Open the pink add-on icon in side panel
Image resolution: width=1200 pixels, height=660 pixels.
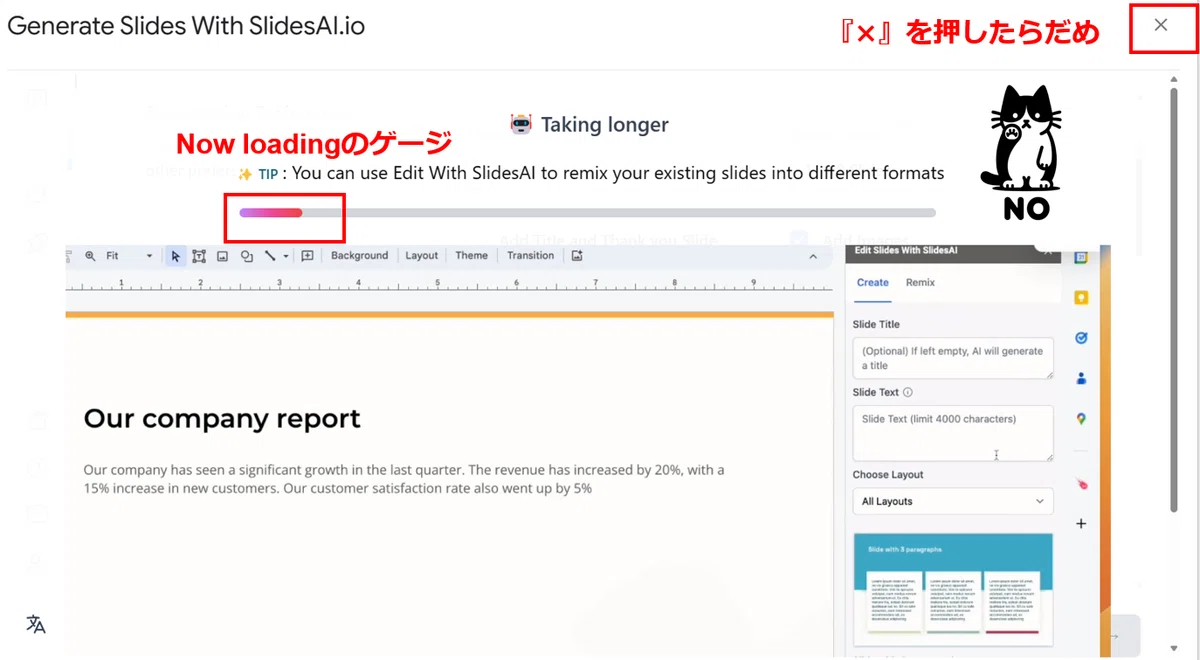[1081, 484]
